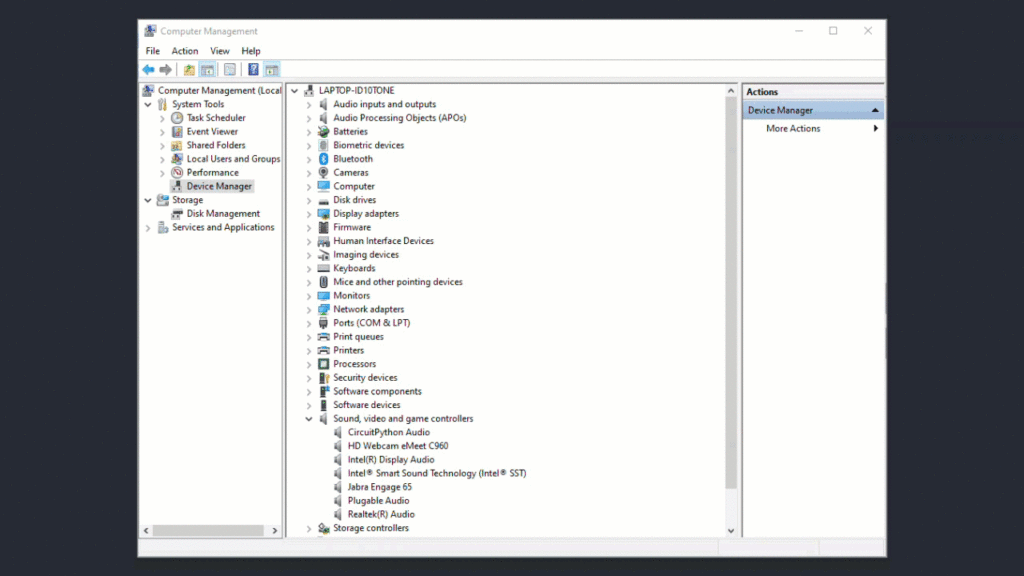Select HD Webcam eMeet C960 device
The height and width of the screenshot is (576, 1024).
pos(398,446)
